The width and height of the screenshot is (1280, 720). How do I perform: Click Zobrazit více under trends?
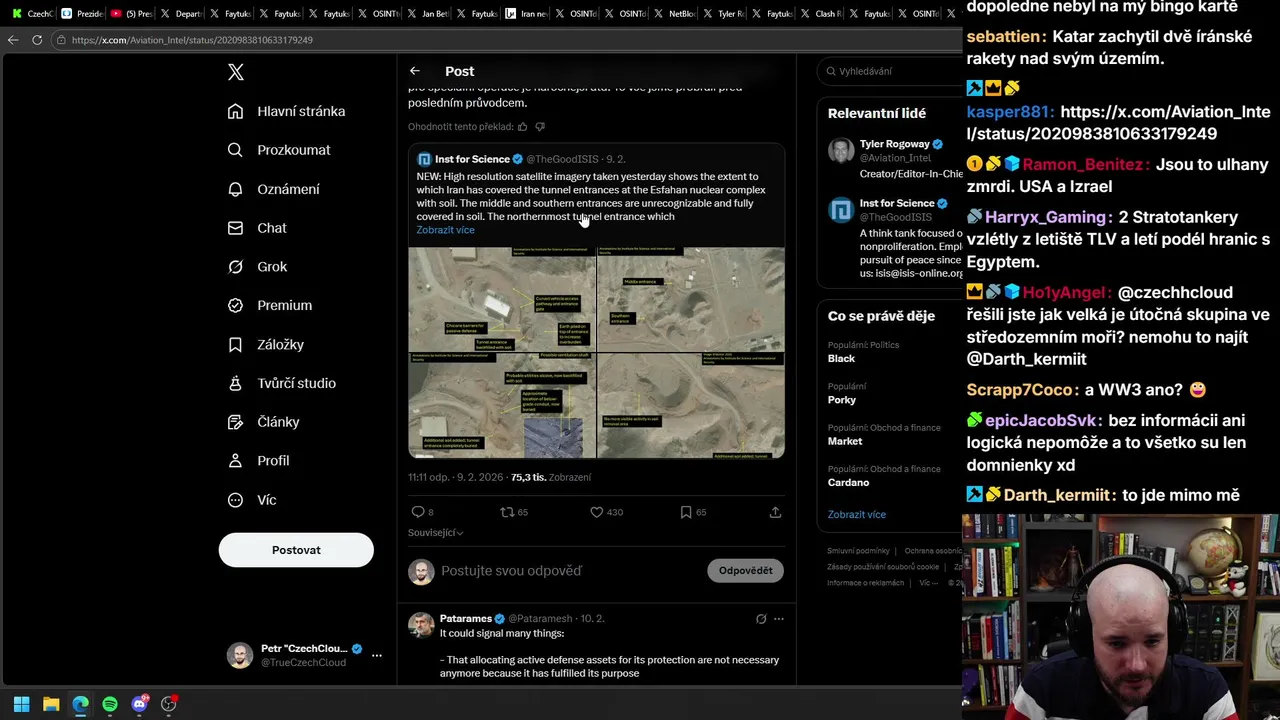[x=857, y=515]
